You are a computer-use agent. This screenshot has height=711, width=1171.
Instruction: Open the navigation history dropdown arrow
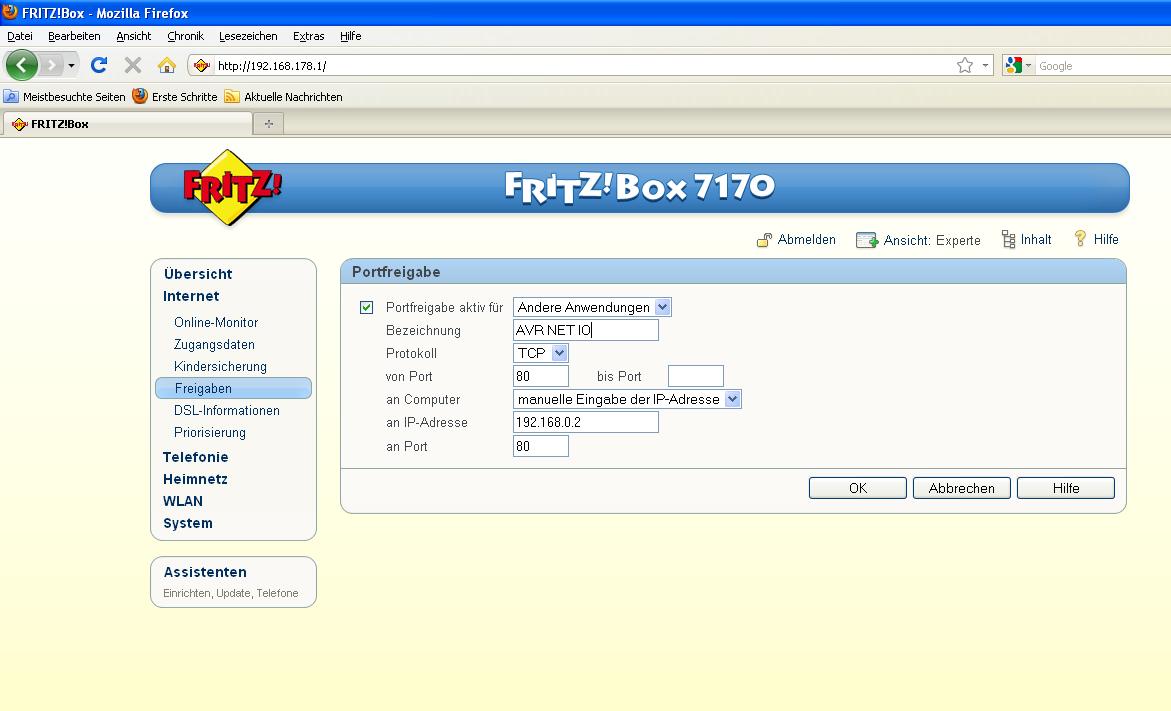(x=71, y=66)
